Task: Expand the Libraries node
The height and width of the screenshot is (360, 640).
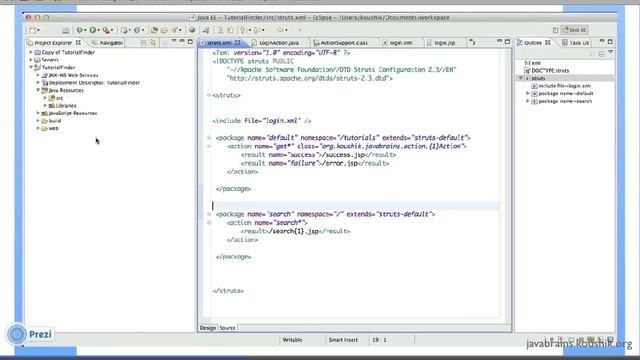Action: (x=45, y=106)
